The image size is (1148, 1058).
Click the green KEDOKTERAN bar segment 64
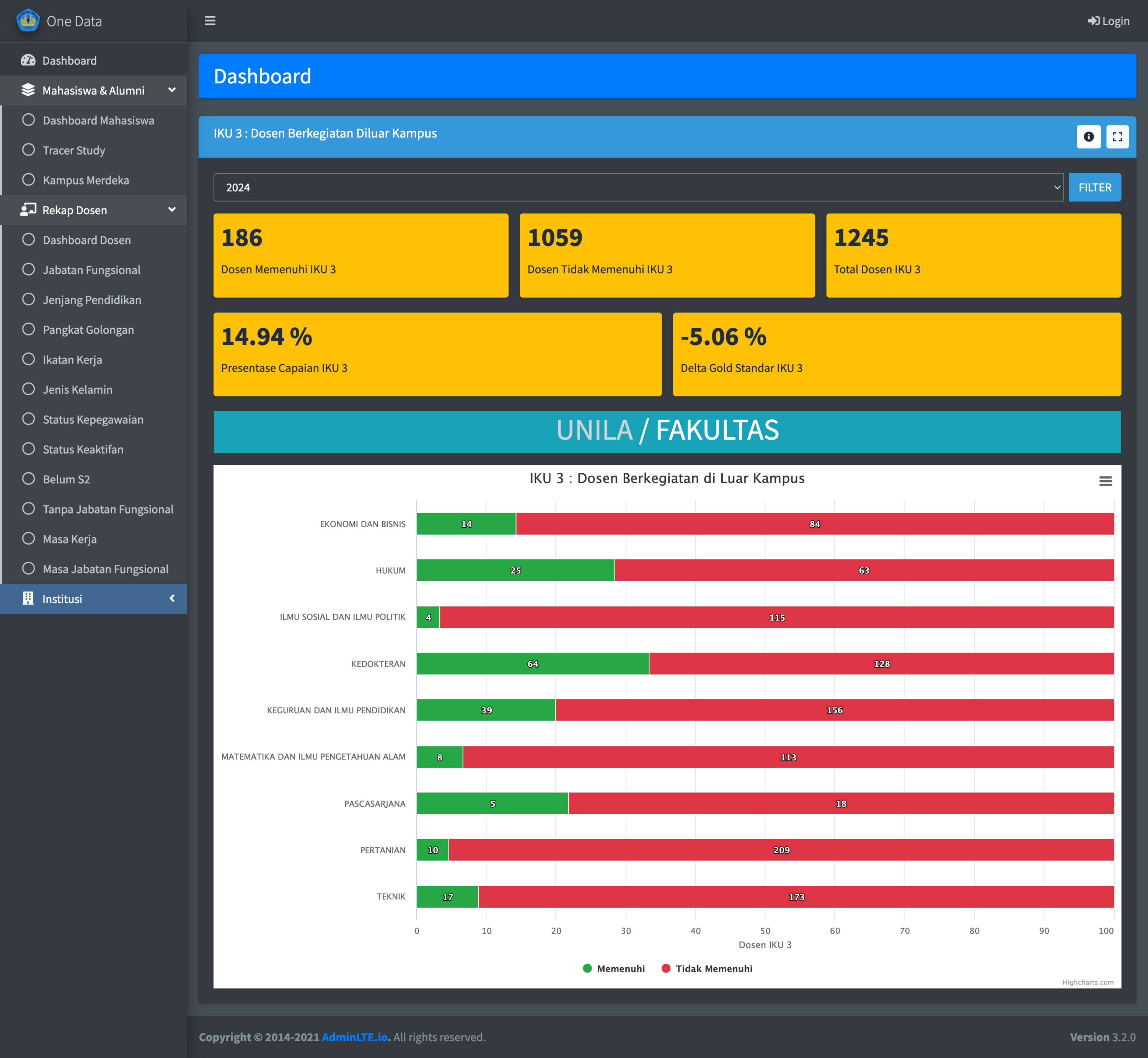pyautogui.click(x=533, y=663)
